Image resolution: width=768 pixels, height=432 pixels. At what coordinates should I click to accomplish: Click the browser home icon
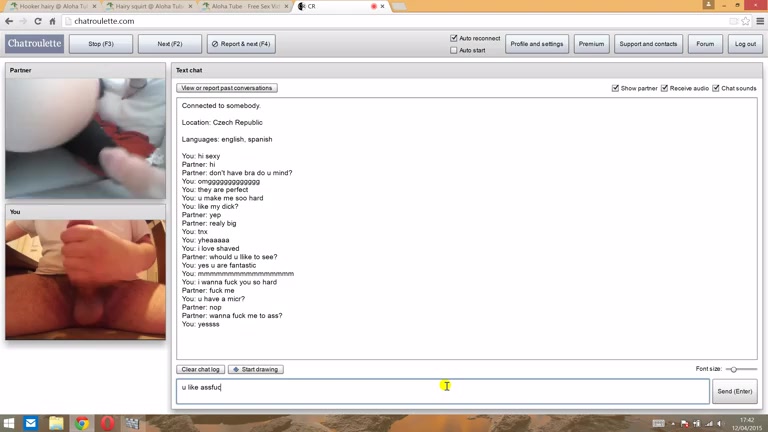pyautogui.click(x=52, y=21)
